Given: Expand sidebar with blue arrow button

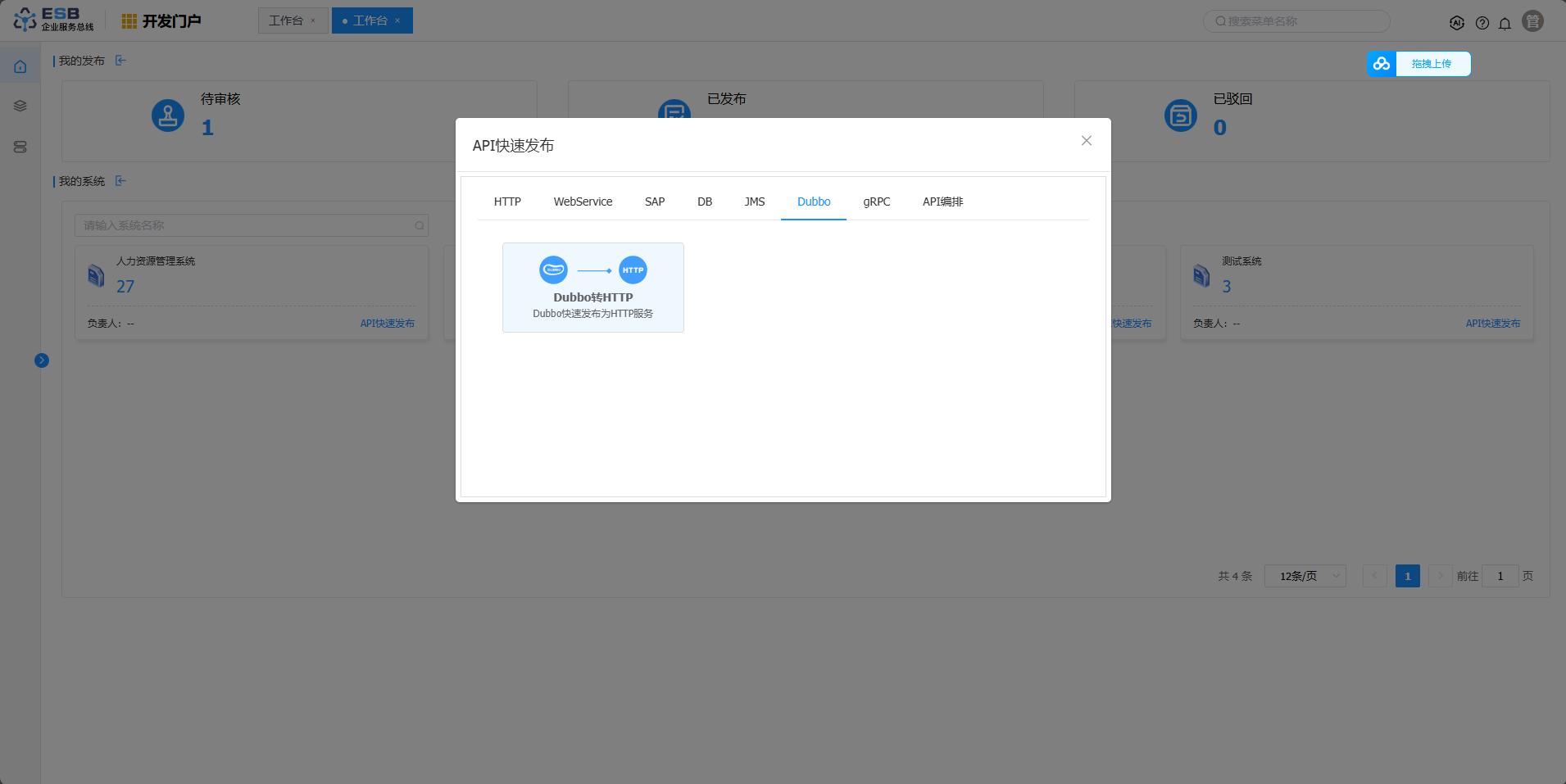Looking at the screenshot, I should point(42,360).
